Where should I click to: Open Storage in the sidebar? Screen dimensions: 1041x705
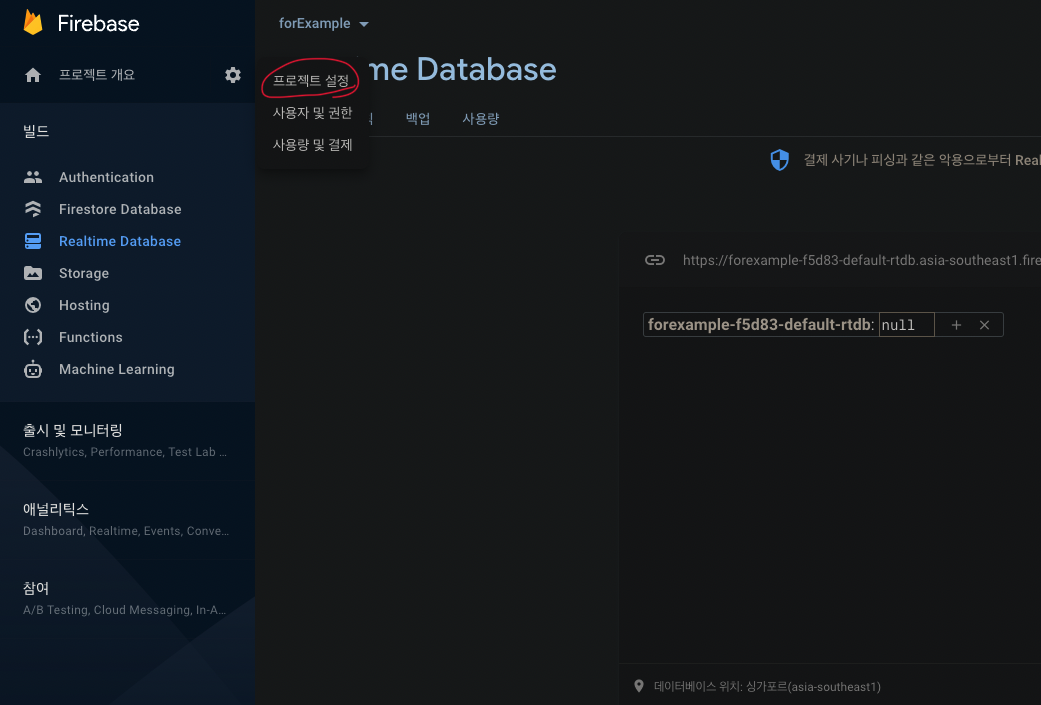tap(84, 274)
